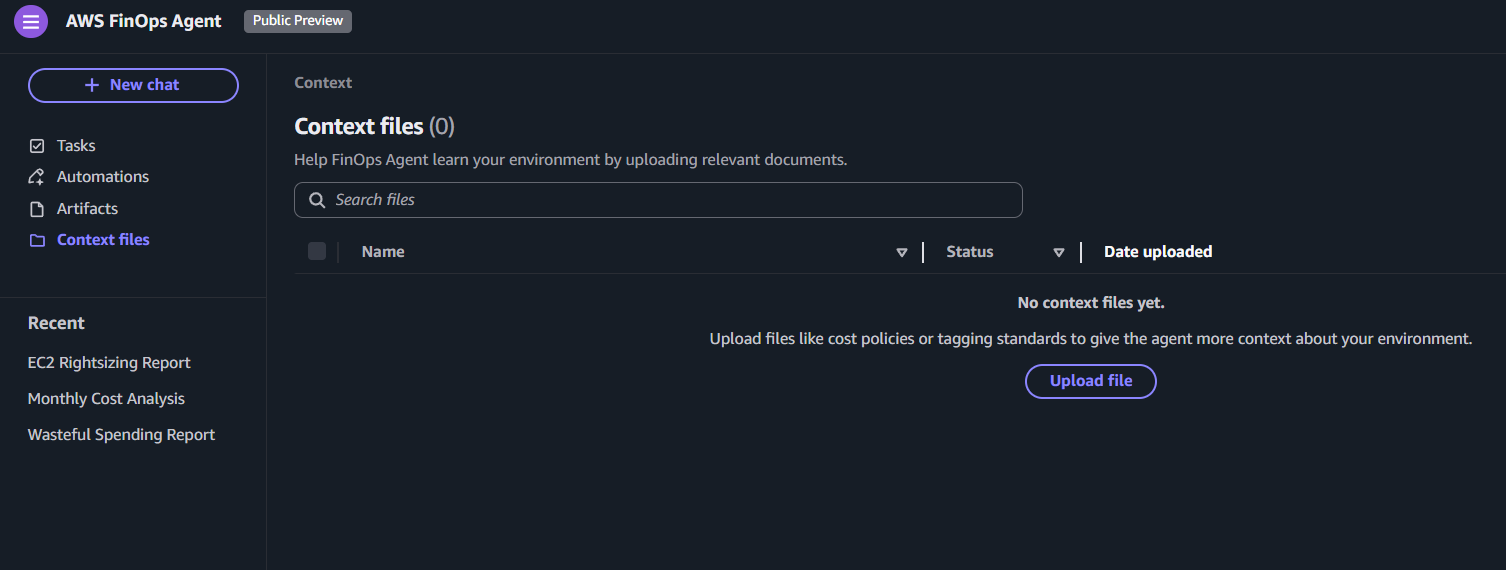Image resolution: width=1506 pixels, height=570 pixels.
Task: Click the Name column header
Action: click(383, 252)
